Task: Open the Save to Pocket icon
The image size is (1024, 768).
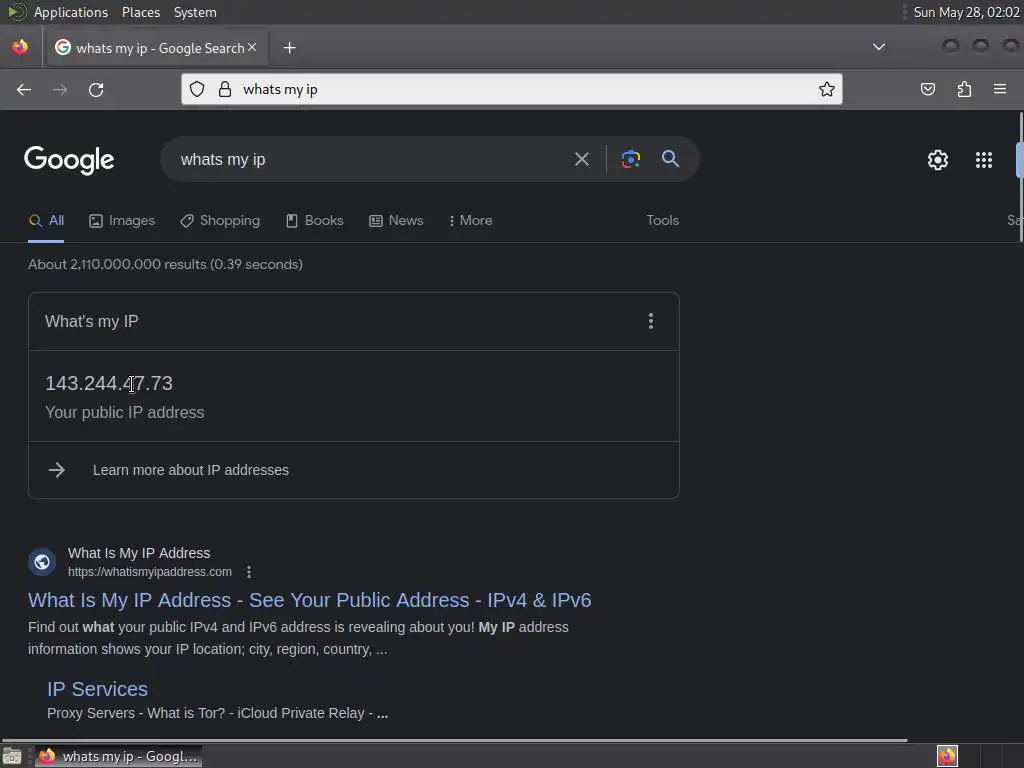Action: [927, 89]
